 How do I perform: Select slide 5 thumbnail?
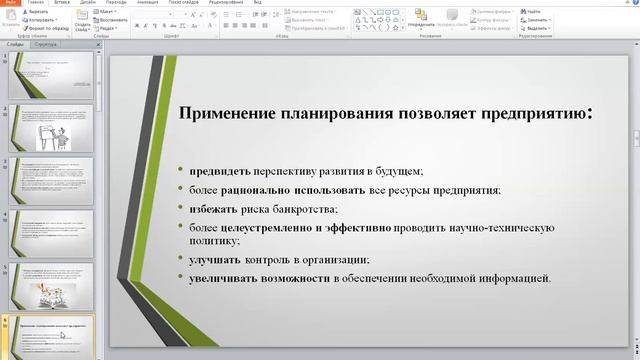click(51, 287)
